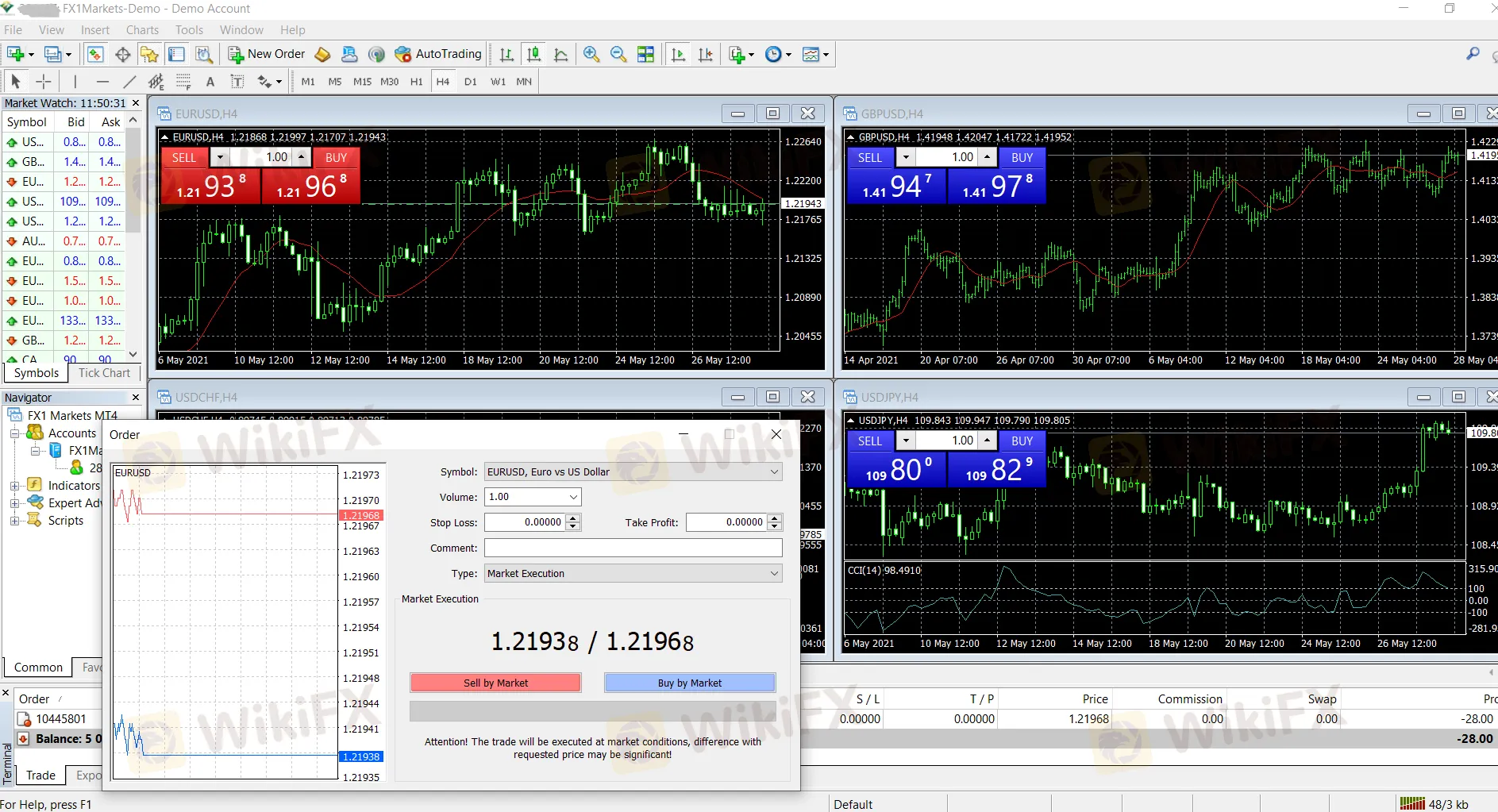Tile the chart windows with the arrange icon
Screen dimensions: 1498x812
coord(646,54)
